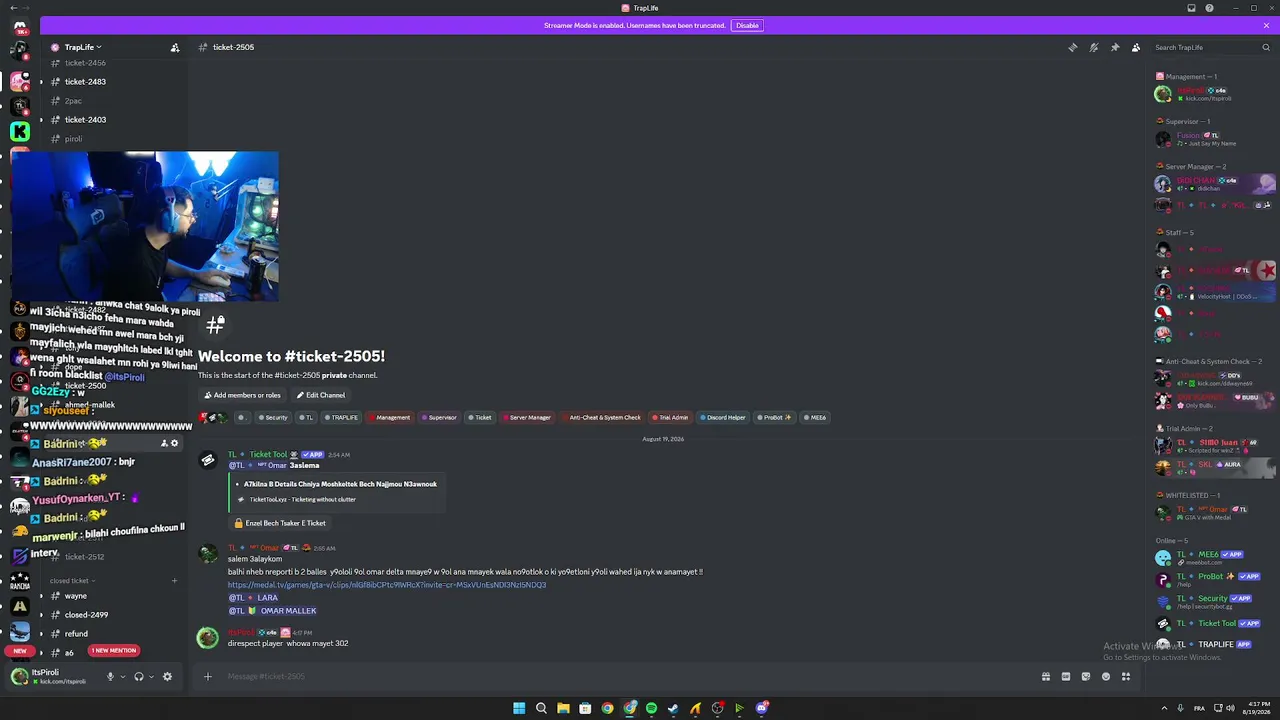Open the TrapLife server dropdown menu

coord(83,47)
